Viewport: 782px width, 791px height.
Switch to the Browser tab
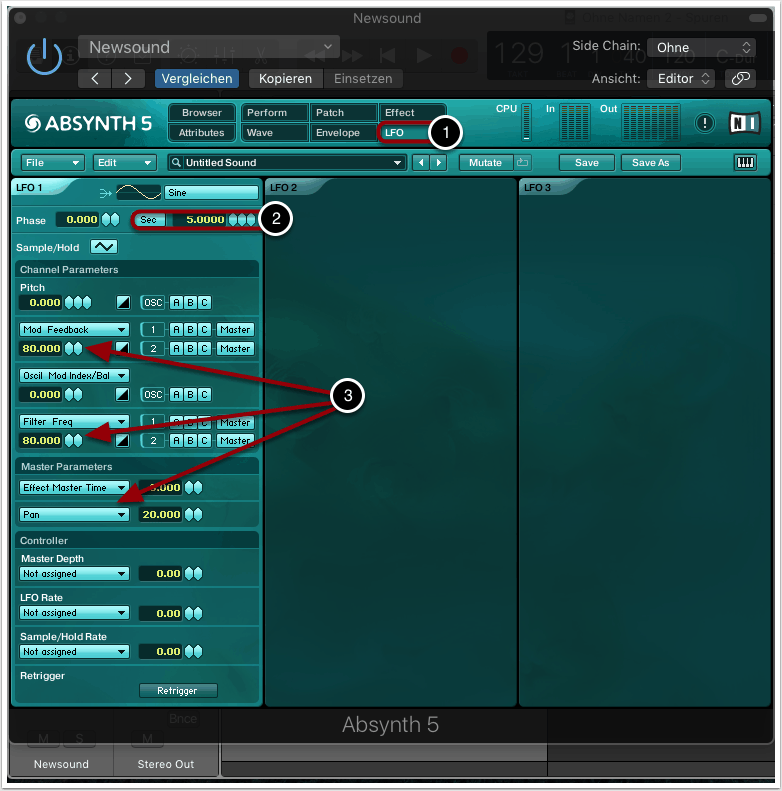tap(202, 112)
